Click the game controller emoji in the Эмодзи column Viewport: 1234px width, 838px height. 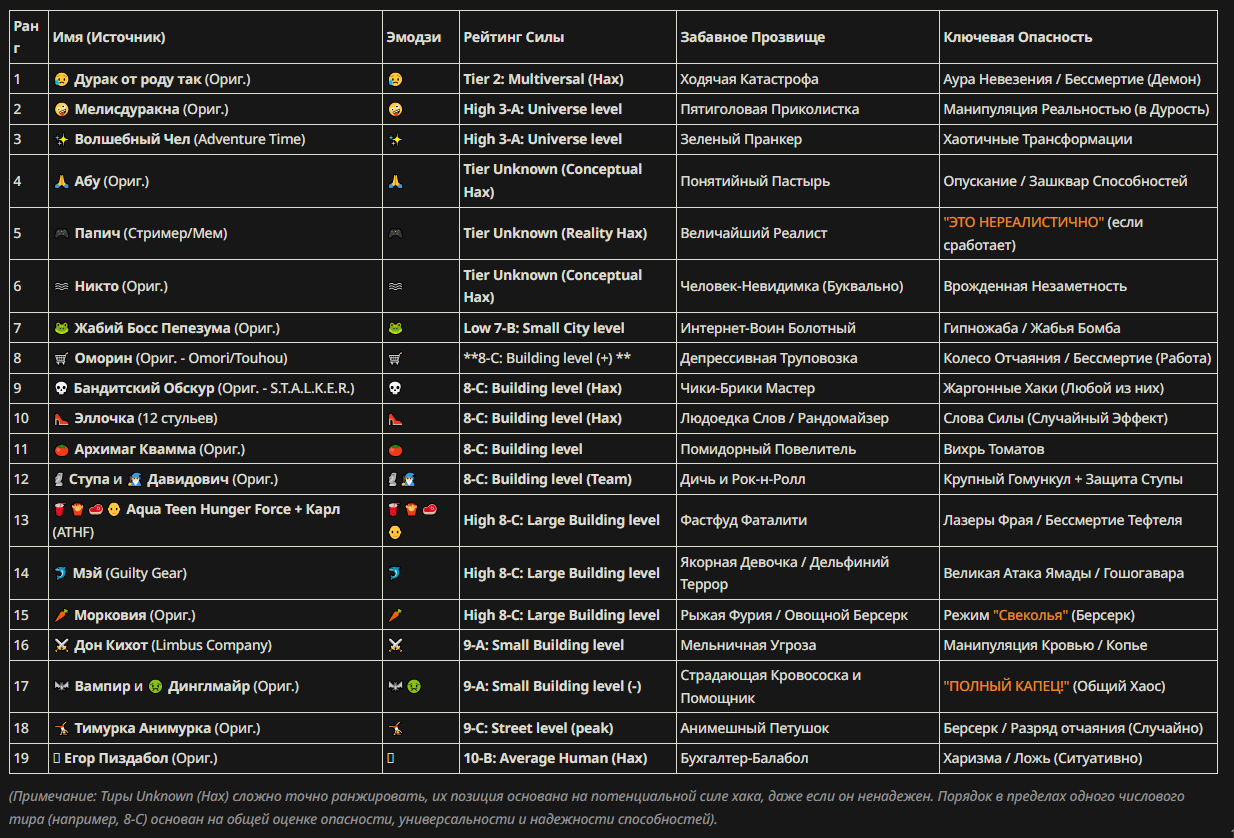click(x=395, y=233)
